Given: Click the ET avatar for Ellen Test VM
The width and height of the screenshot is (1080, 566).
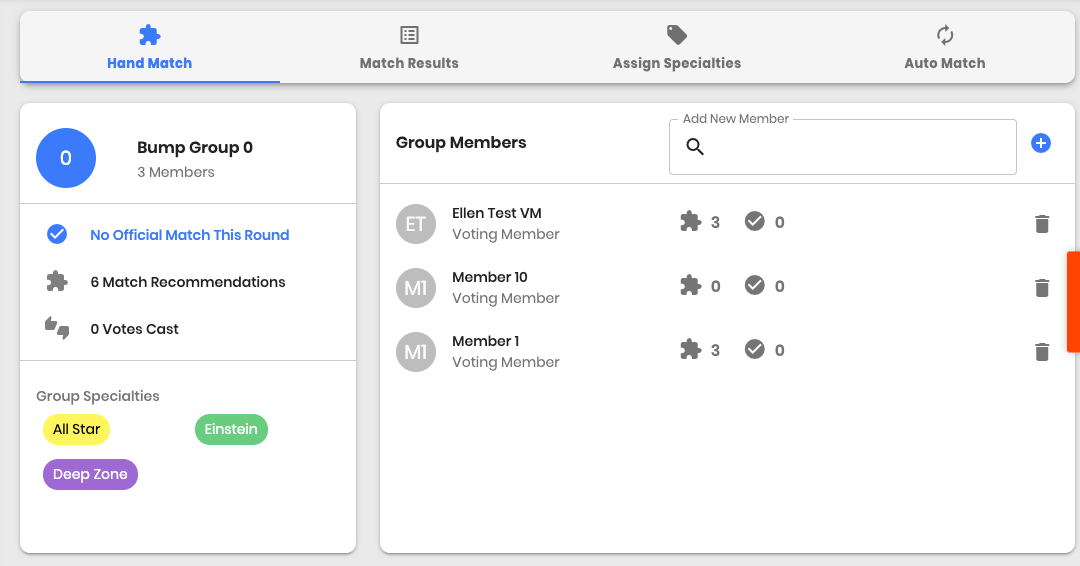Looking at the screenshot, I should [x=416, y=224].
